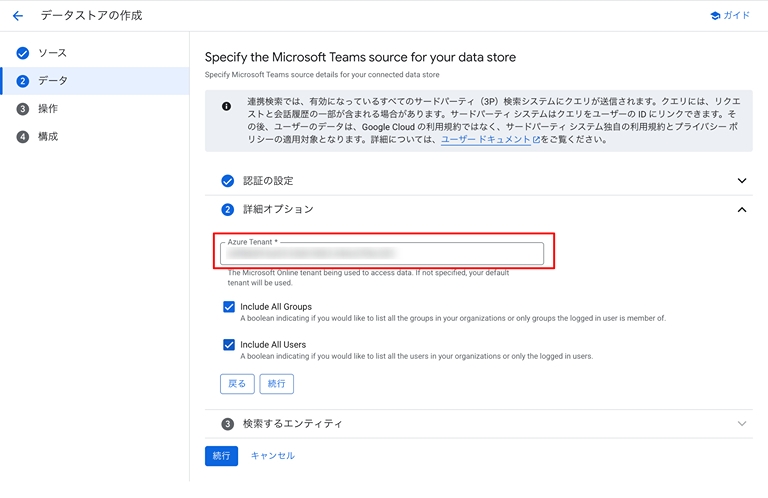Toggle the Include All Groups checkbox

pyautogui.click(x=229, y=307)
